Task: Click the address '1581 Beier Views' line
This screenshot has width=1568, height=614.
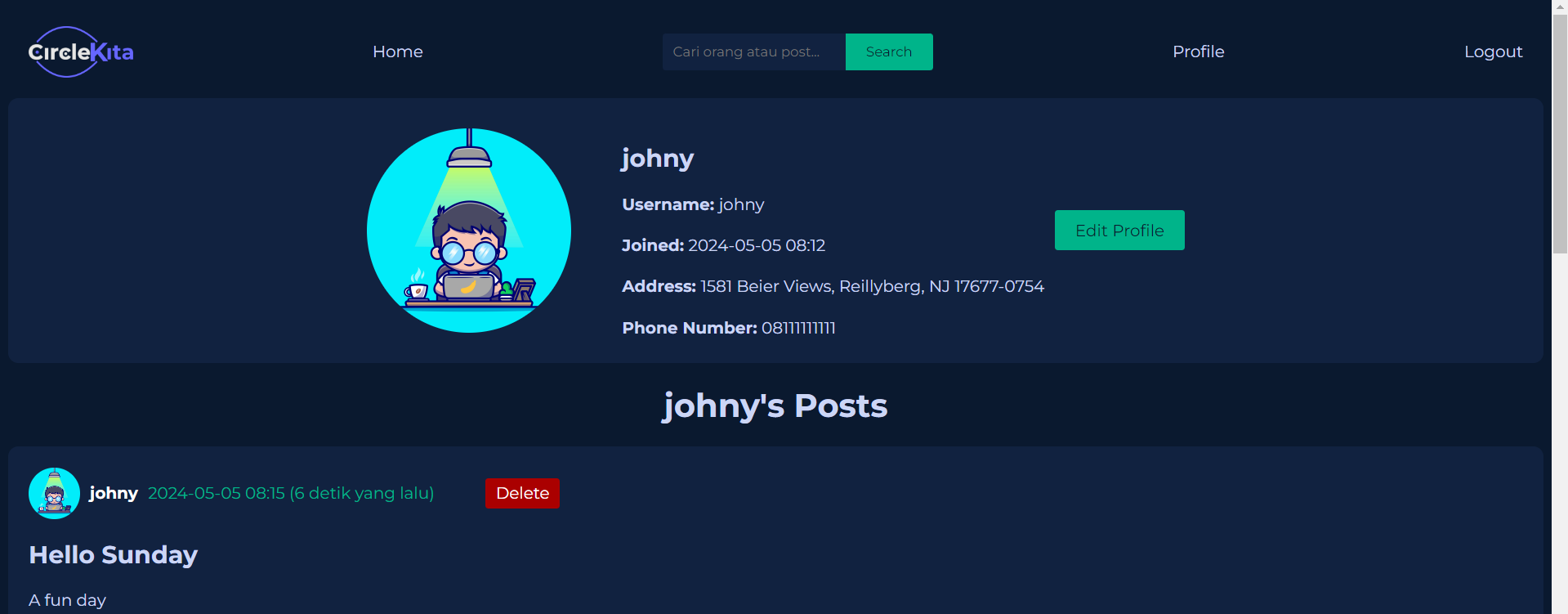Action: coord(833,286)
